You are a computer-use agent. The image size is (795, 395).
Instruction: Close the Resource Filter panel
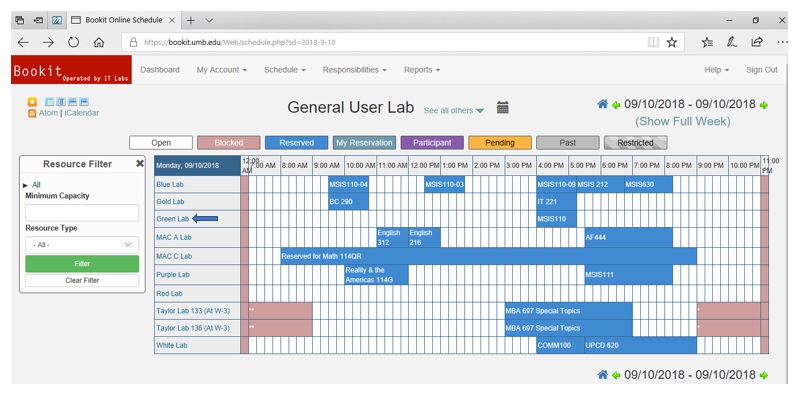(140, 163)
